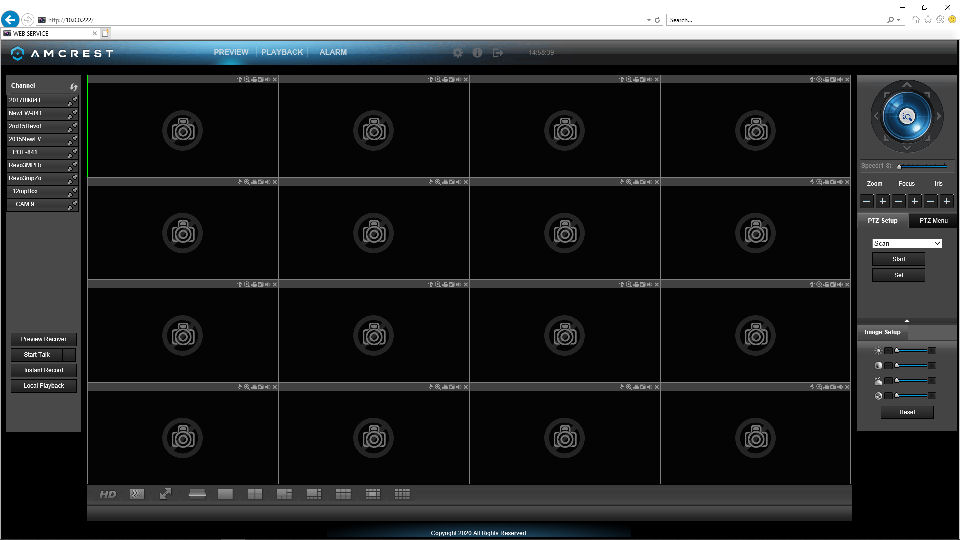This screenshot has width=960, height=540.
Task: Click the center button of the PTZ wheel
Action: (x=907, y=116)
